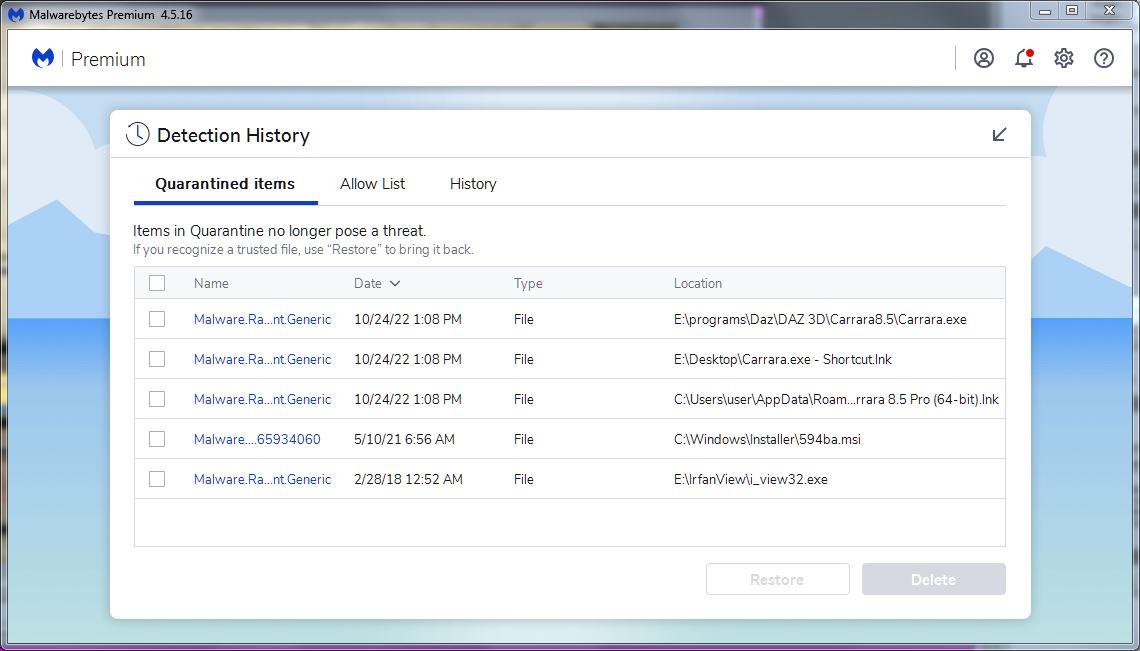The width and height of the screenshot is (1140, 651).
Task: Click the 10/24/22 1:08 PM date for Carrara.exe
Action: click(x=407, y=319)
